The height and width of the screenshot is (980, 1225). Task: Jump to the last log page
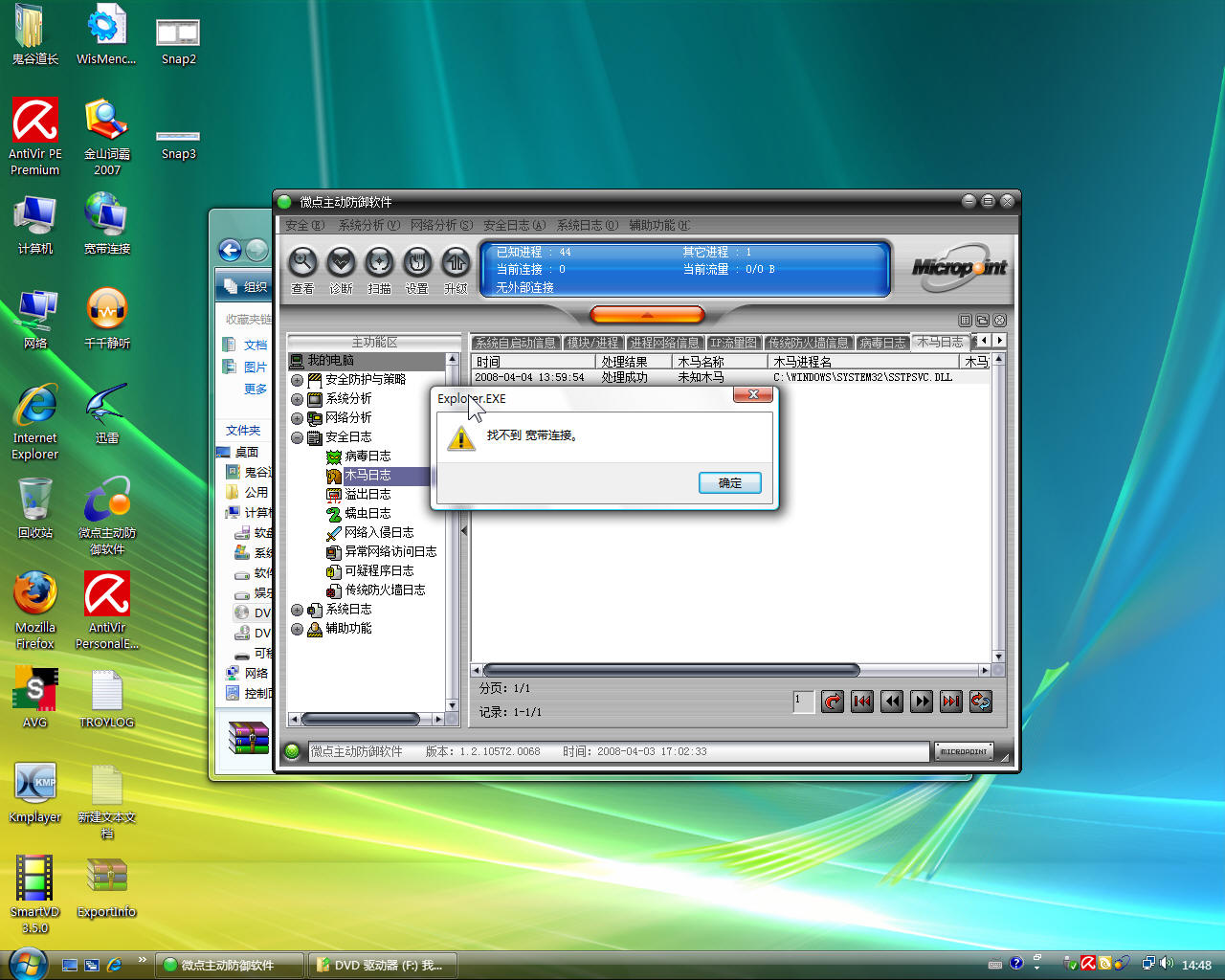point(951,702)
